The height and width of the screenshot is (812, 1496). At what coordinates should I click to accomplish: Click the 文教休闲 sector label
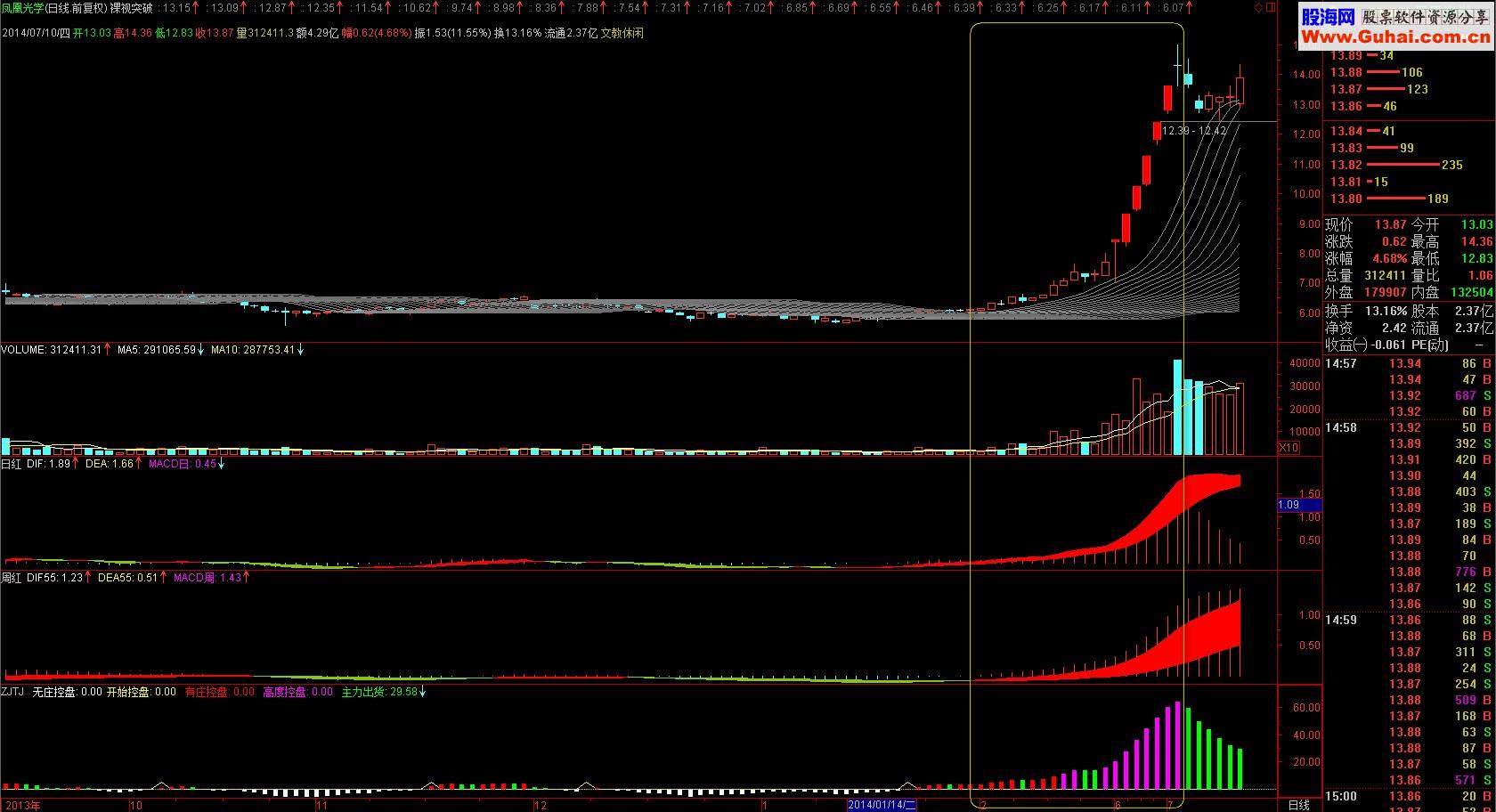pyautogui.click(x=622, y=33)
